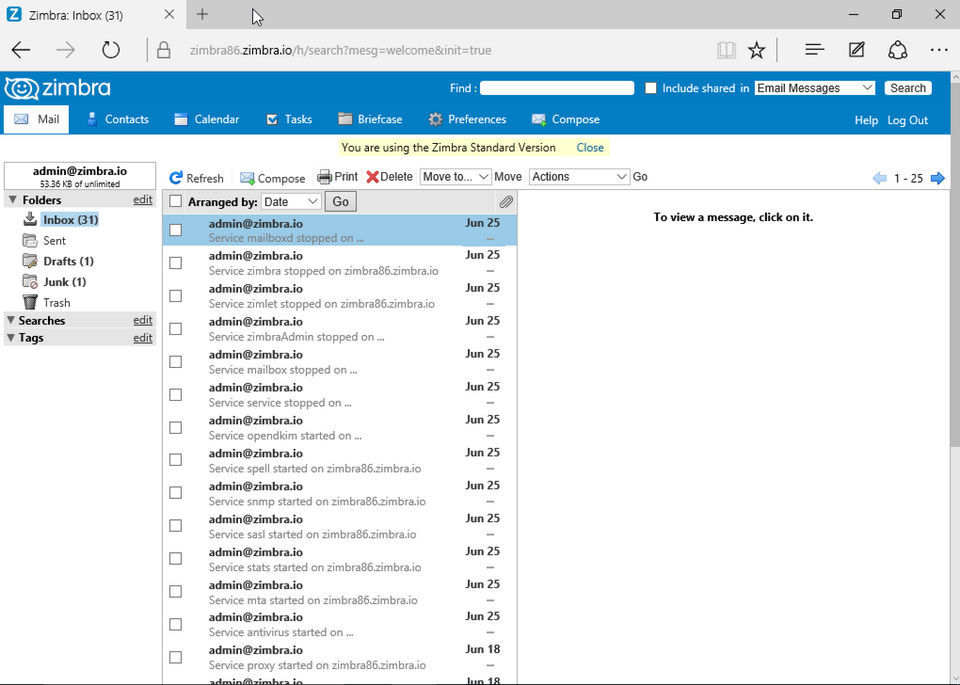960x685 pixels.
Task: Switch to the Briefcase tab
Action: 370,119
